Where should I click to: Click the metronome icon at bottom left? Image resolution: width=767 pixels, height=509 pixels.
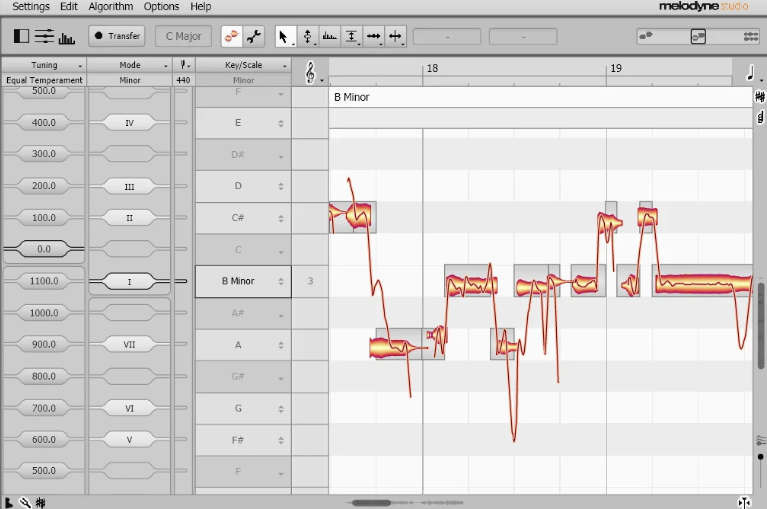click(8, 502)
